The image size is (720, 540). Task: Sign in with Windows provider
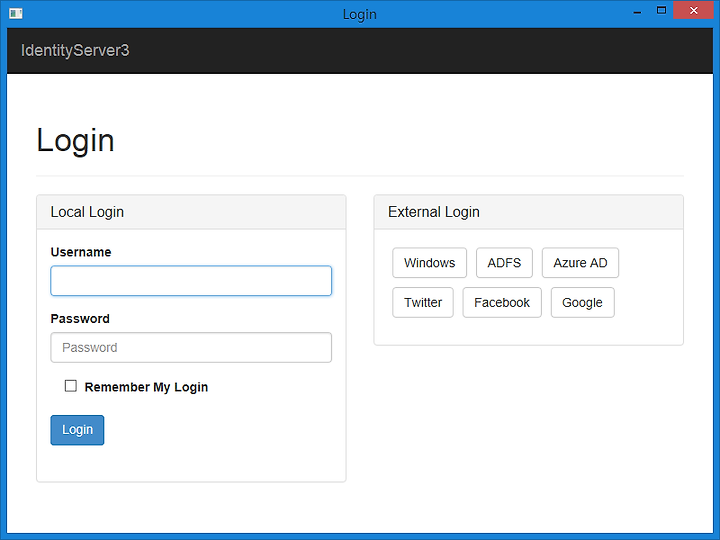pos(429,263)
